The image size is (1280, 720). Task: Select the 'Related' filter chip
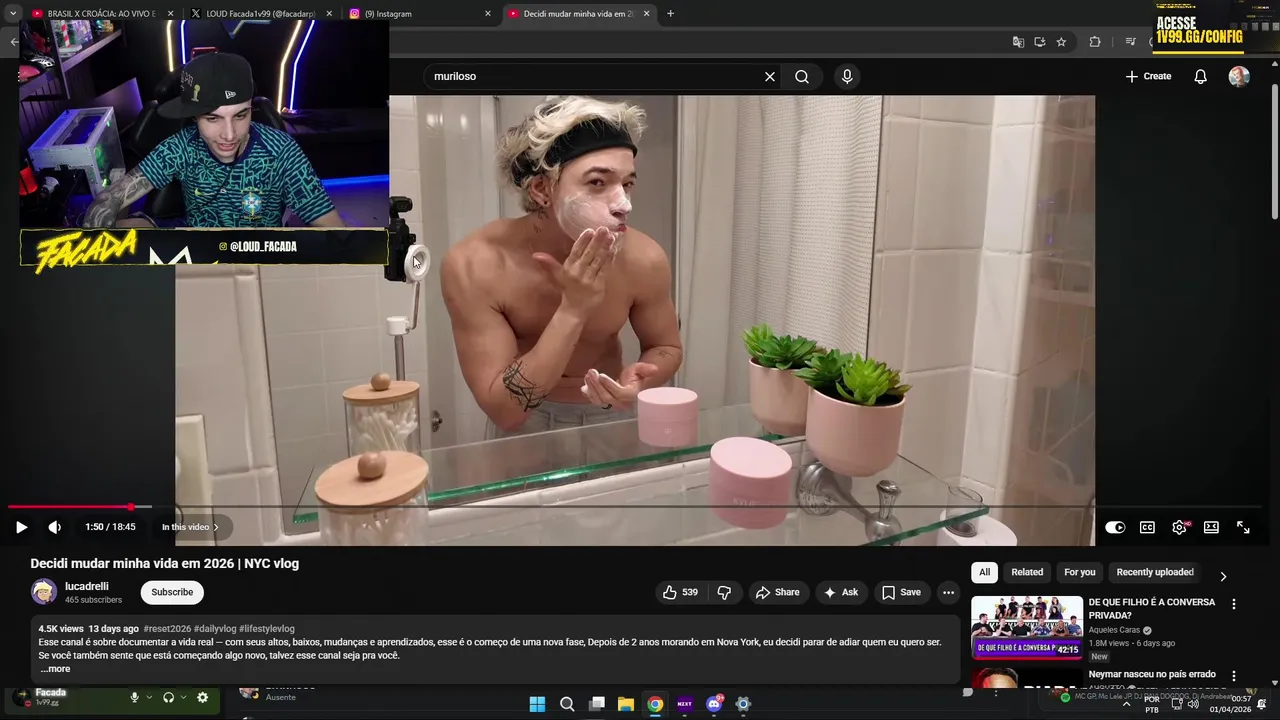point(1027,572)
